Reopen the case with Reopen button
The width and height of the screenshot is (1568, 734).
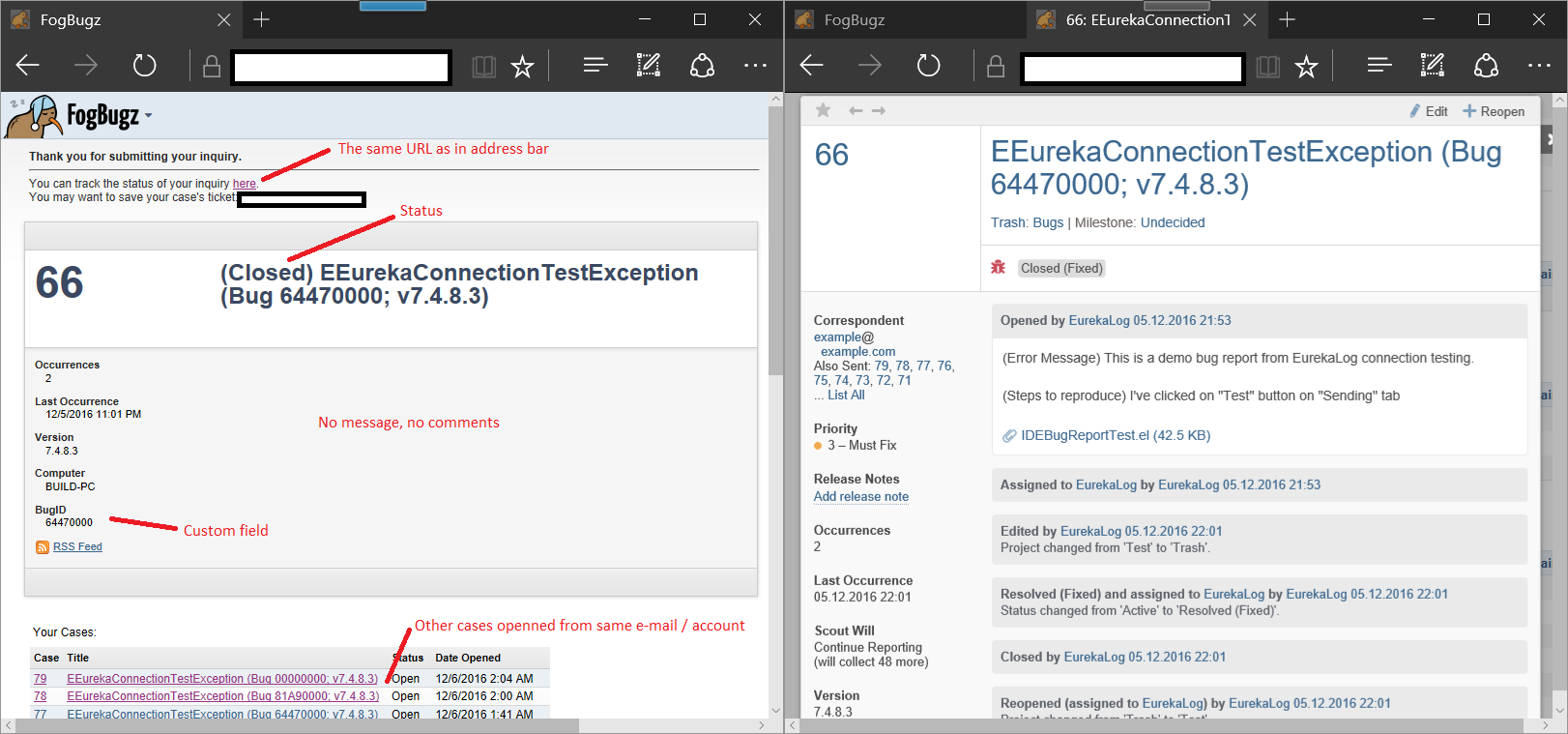click(x=1494, y=111)
